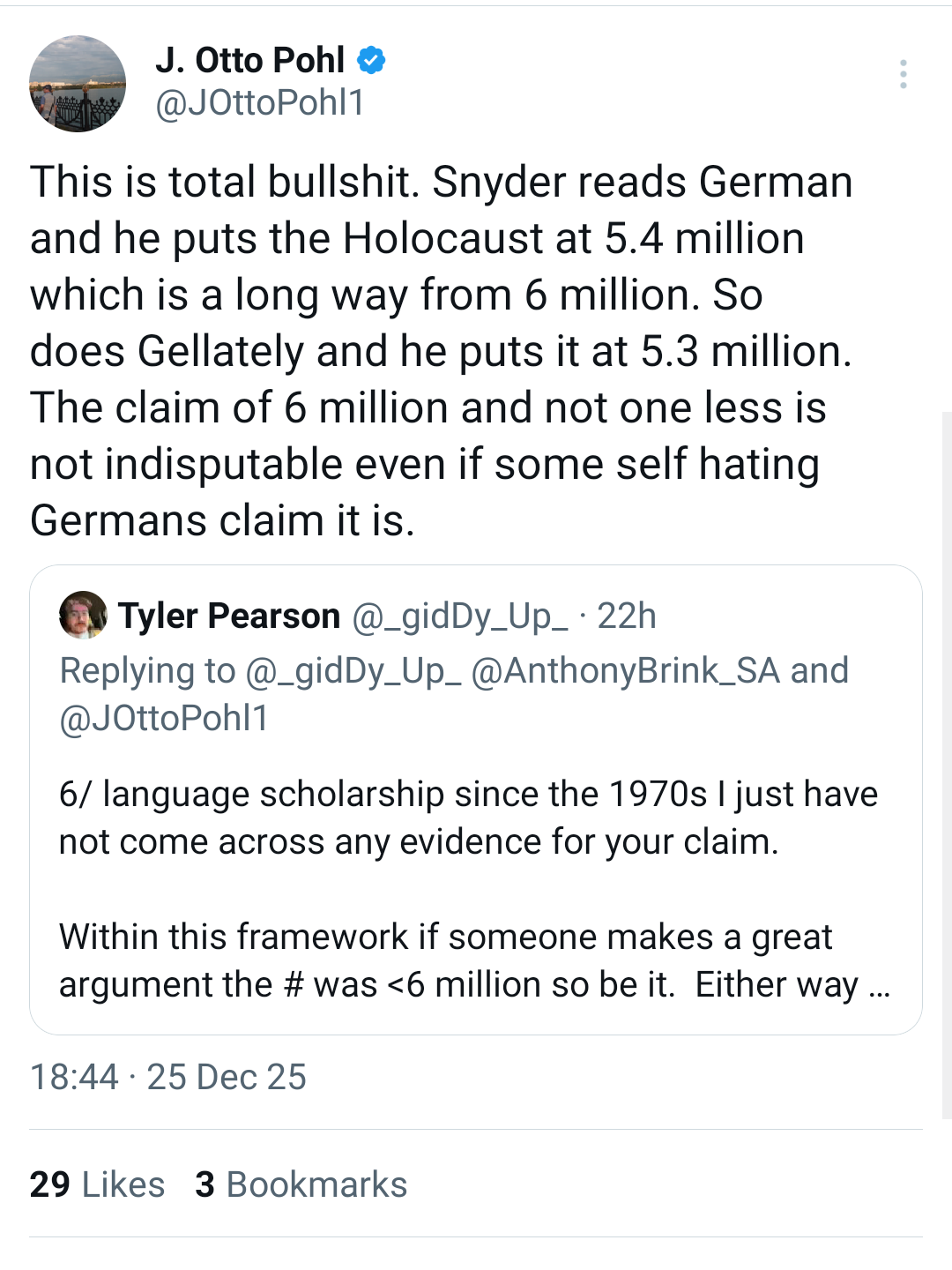Click the 25 Dec 25 date
The height and width of the screenshot is (1270, 952).
pos(227,1077)
